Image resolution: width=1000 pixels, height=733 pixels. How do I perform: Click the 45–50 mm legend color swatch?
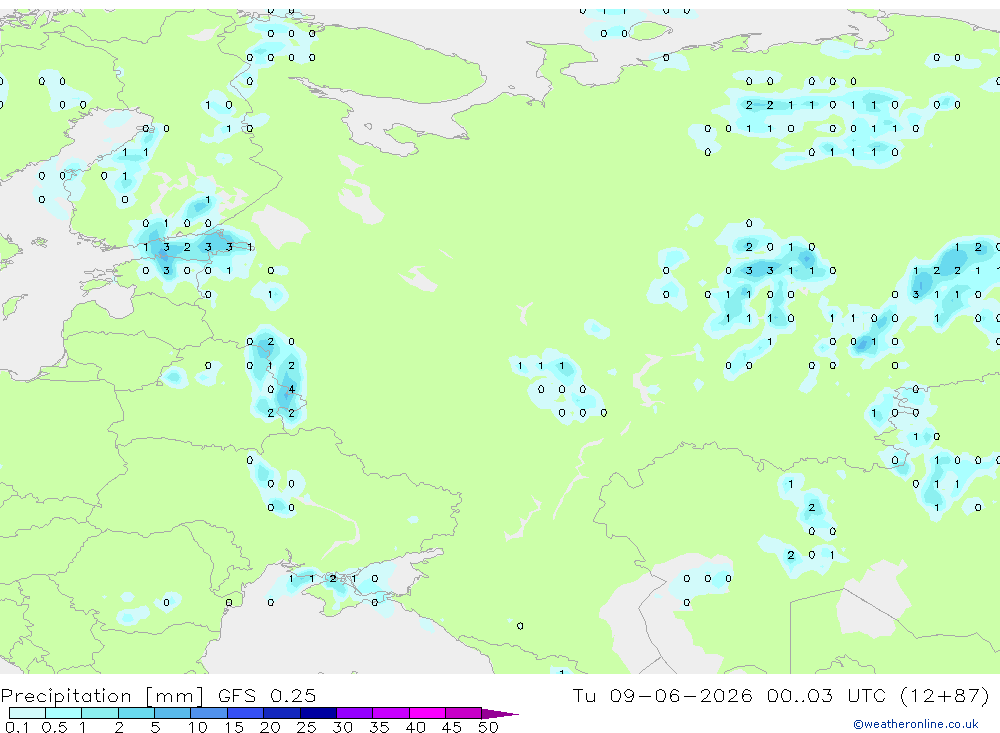click(464, 713)
